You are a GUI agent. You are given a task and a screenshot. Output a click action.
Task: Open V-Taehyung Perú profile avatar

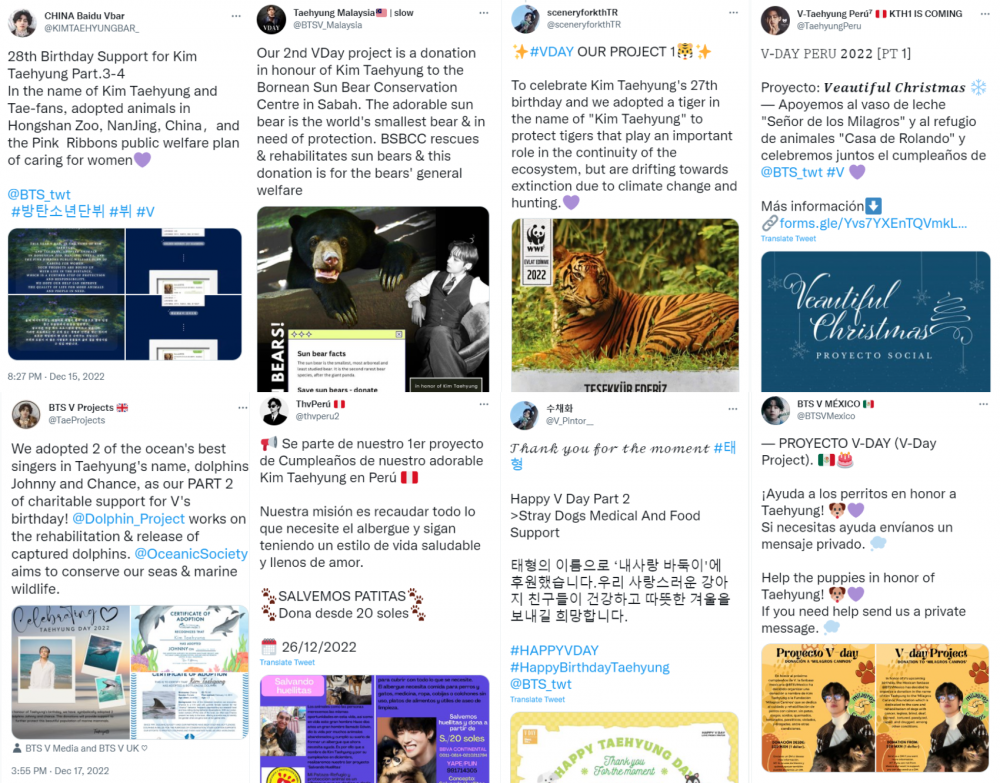click(775, 20)
